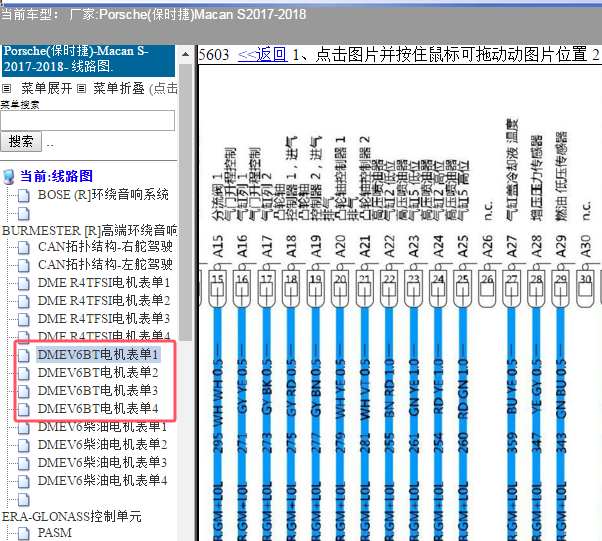Click the page icon beside BOSE环绕音响系统
This screenshot has width=602, height=541.
click(x=24, y=195)
